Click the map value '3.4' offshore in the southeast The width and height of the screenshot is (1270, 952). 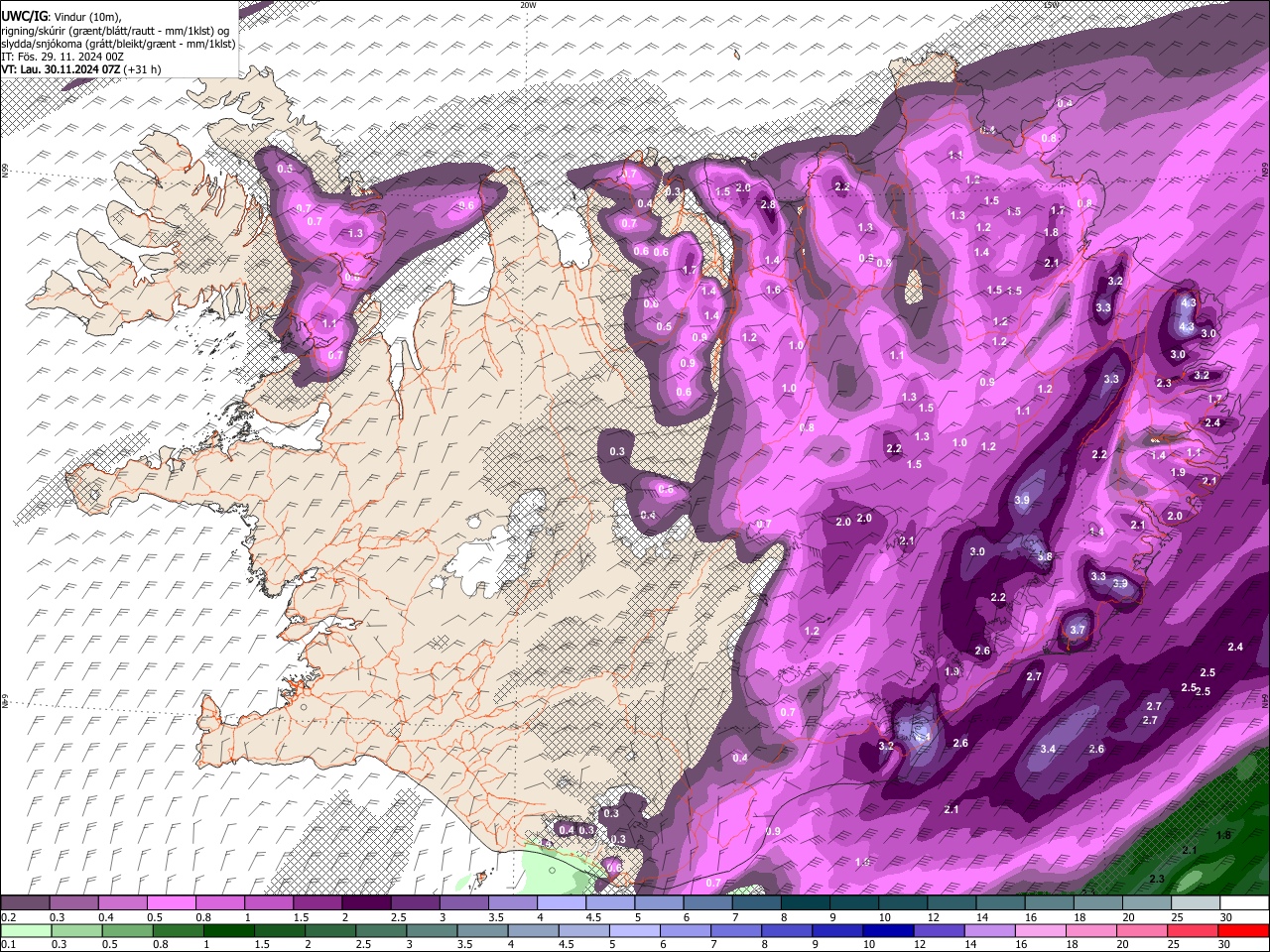(x=1048, y=749)
